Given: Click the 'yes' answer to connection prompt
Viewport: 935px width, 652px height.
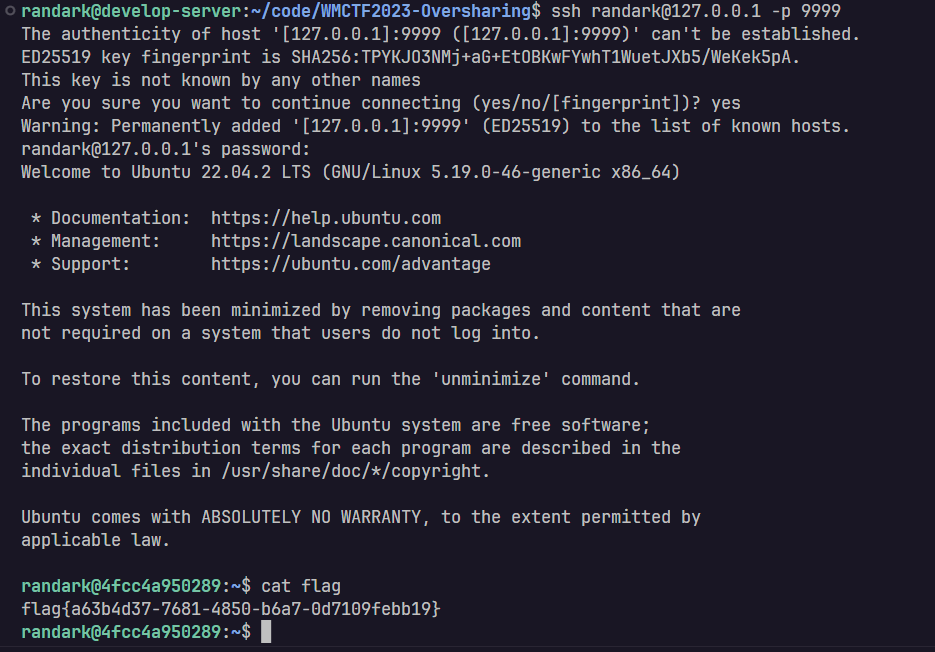Looking at the screenshot, I should tap(726, 103).
